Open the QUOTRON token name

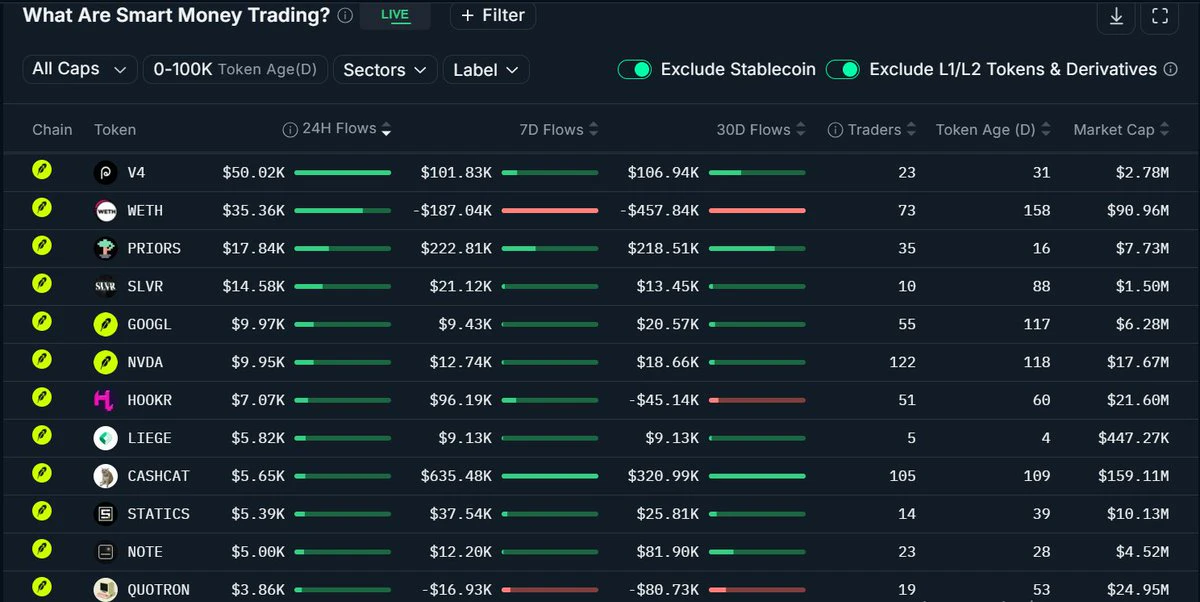[x=159, y=590]
